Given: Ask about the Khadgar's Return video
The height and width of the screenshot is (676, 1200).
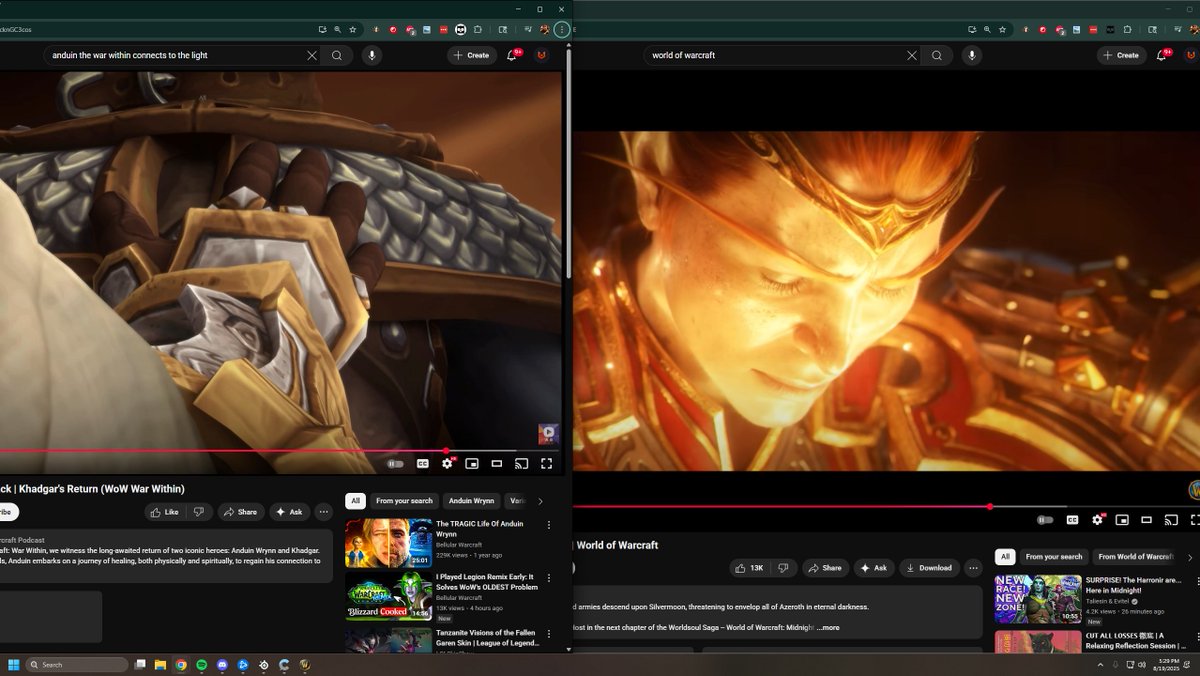Looking at the screenshot, I should [x=289, y=512].
